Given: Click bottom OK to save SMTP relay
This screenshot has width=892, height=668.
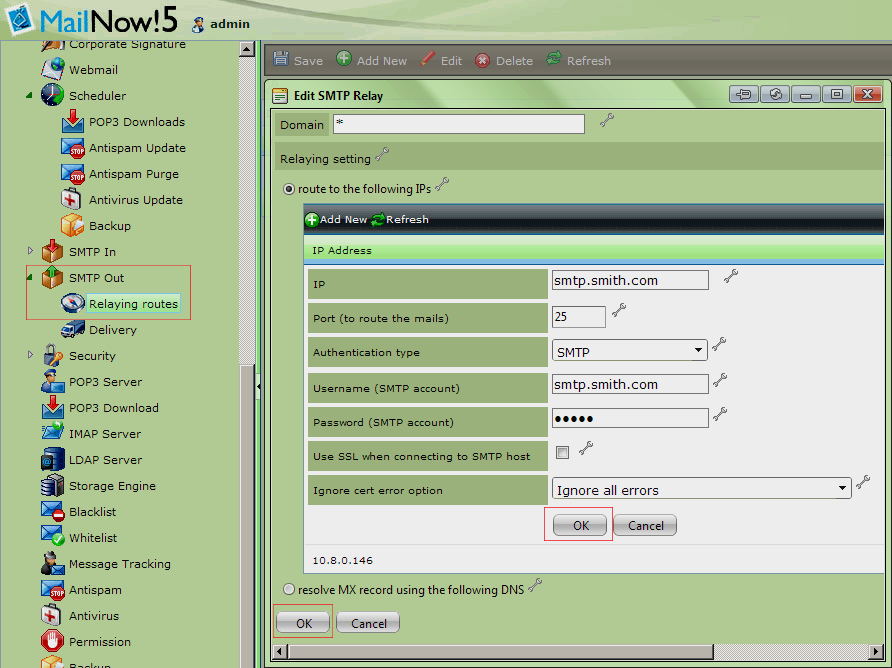Looking at the screenshot, I should click(303, 622).
